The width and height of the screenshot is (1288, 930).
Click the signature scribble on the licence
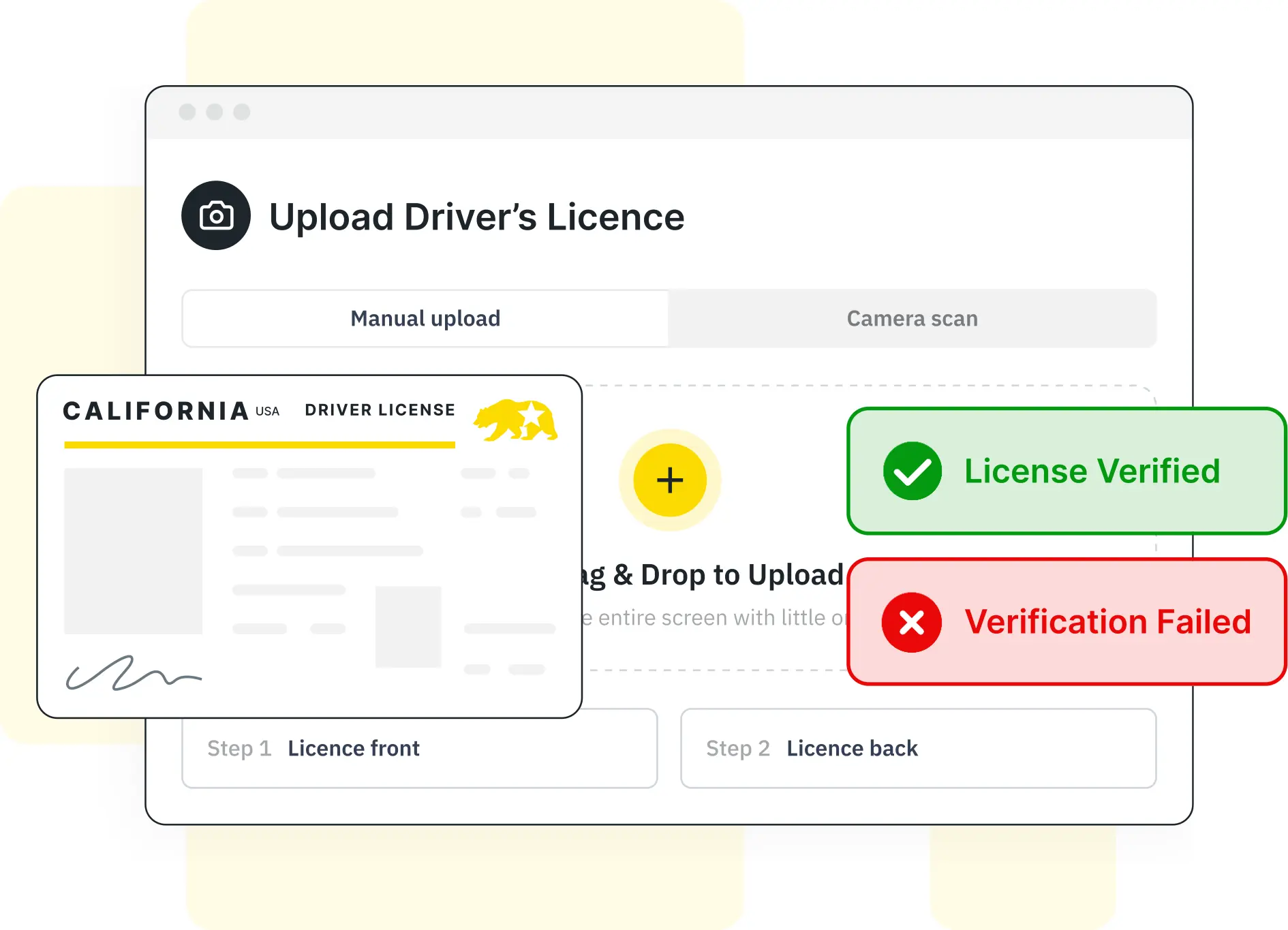(x=132, y=673)
